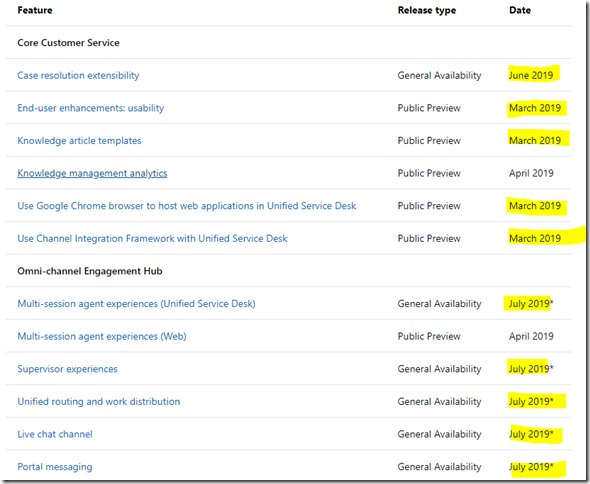Viewport: 590px width, 484px height.
Task: Click General Availability for Unified routing row
Action: [x=439, y=402]
